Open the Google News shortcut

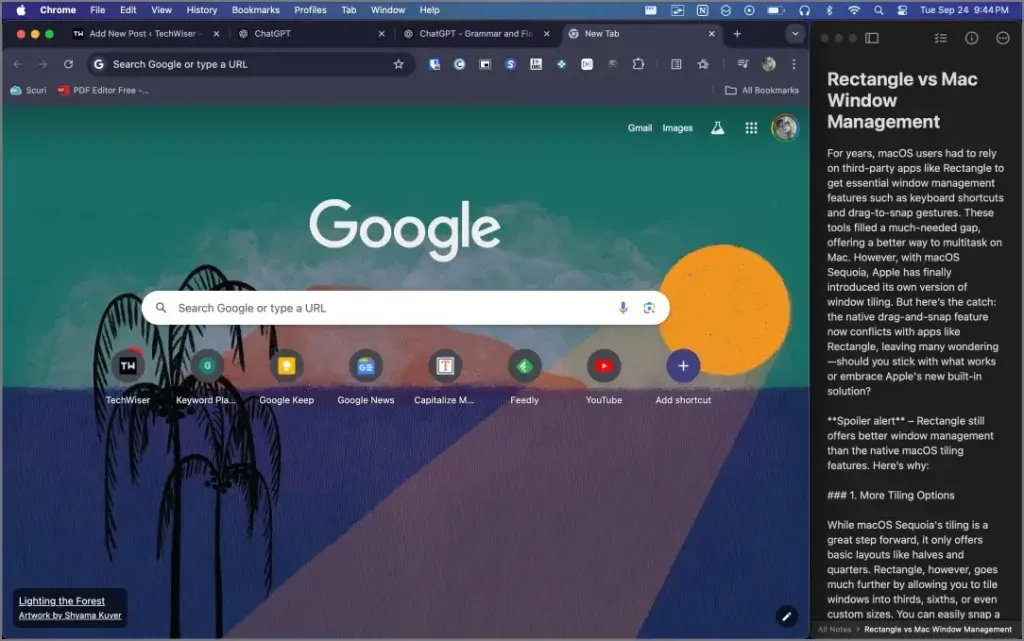tap(366, 376)
